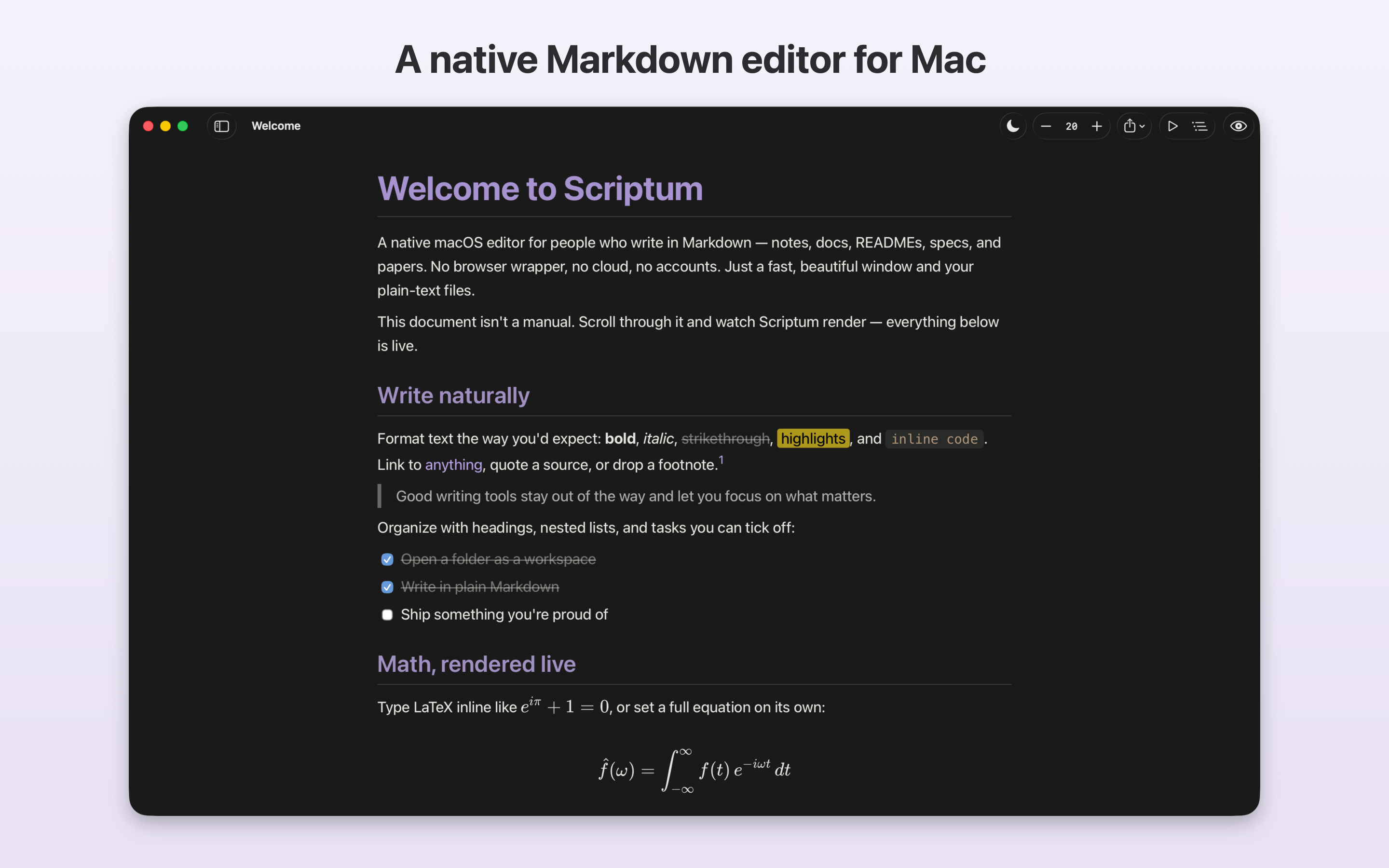Screen dimensions: 1389x868
Task: Check 'Ship something you're proud of'
Action: (387, 615)
